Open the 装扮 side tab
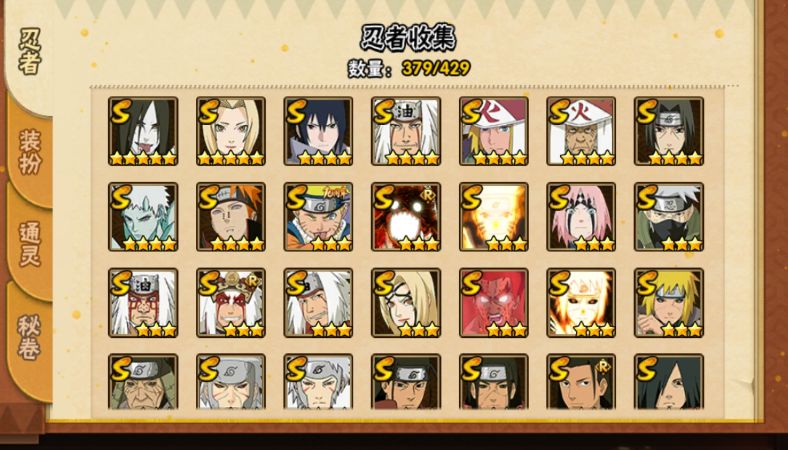This screenshot has width=788, height=450. point(30,151)
